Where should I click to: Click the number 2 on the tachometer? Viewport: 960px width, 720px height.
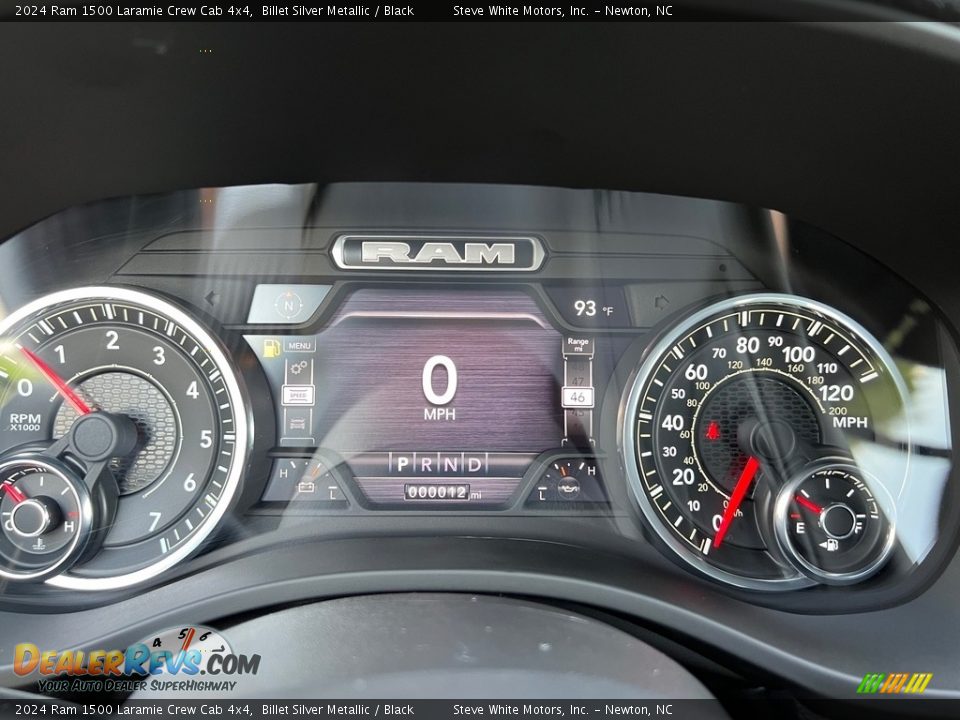[113, 340]
